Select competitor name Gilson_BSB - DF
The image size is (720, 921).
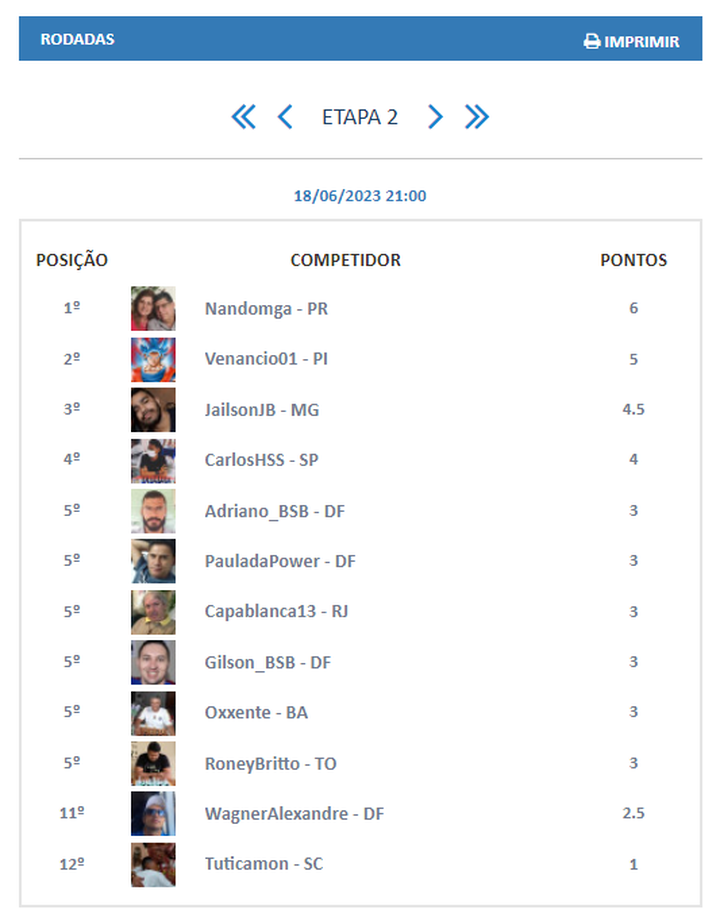coord(267,662)
